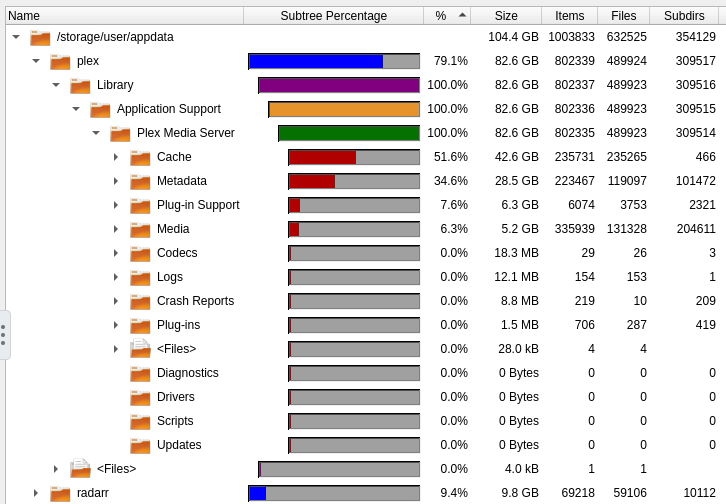Sort by the Size column header
Screen dimensions: 726x504
coord(506,16)
